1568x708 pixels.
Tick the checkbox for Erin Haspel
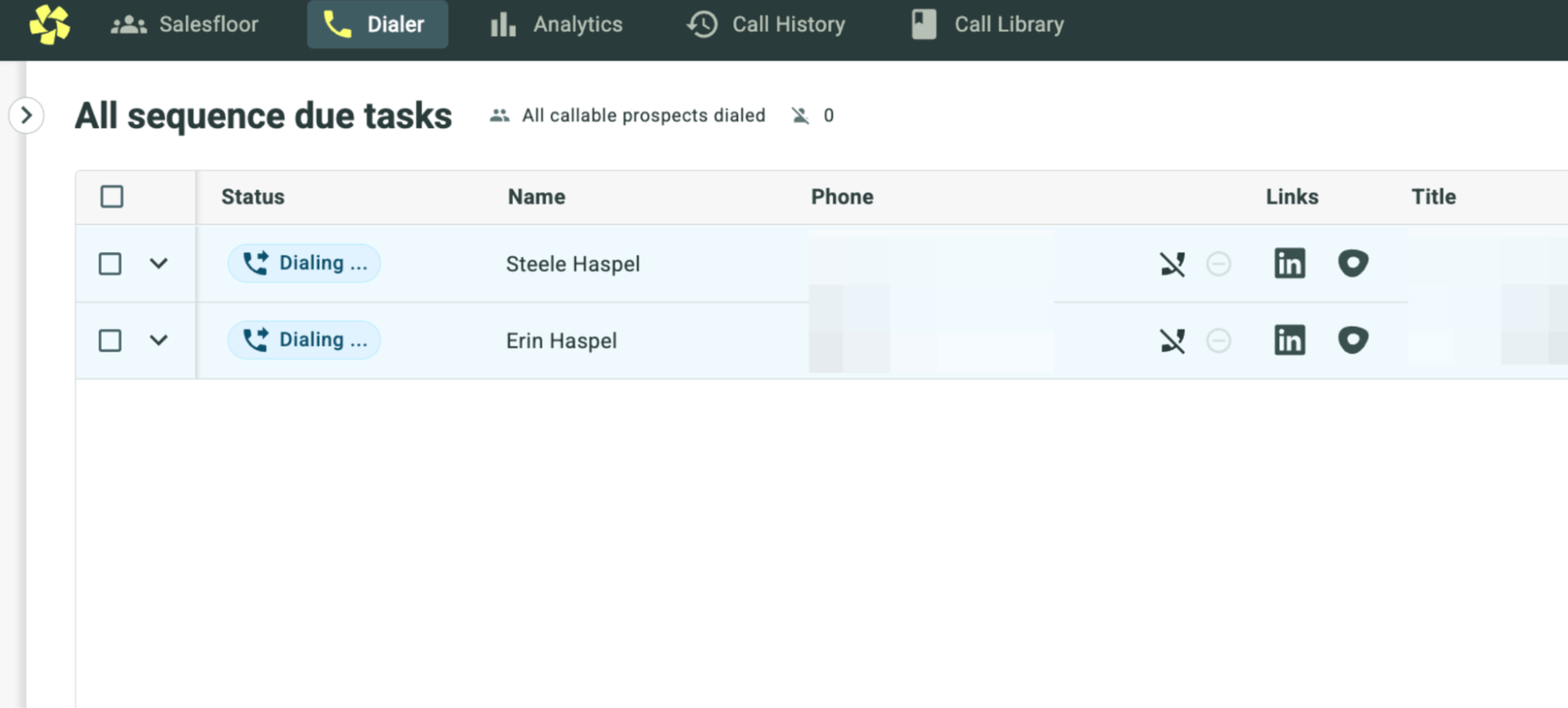pos(109,341)
